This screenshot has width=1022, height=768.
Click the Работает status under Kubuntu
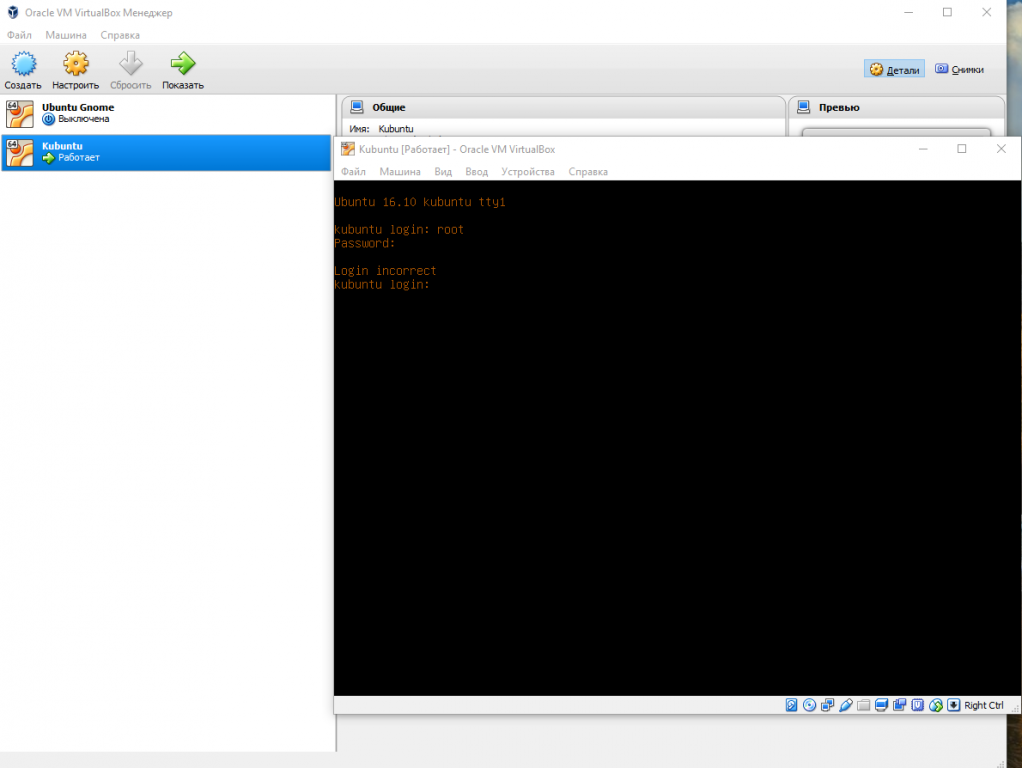point(78,158)
